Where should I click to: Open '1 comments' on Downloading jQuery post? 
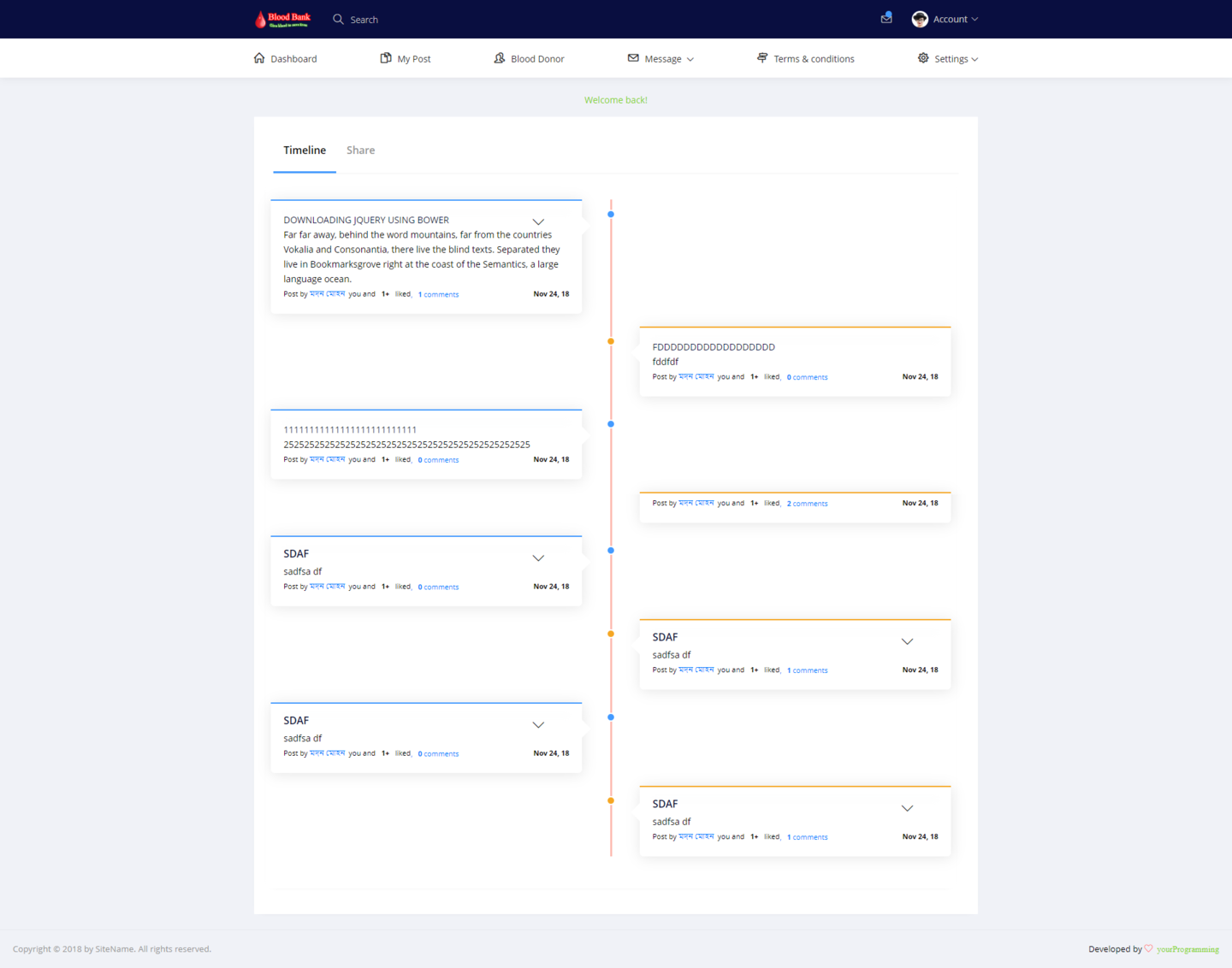click(438, 294)
